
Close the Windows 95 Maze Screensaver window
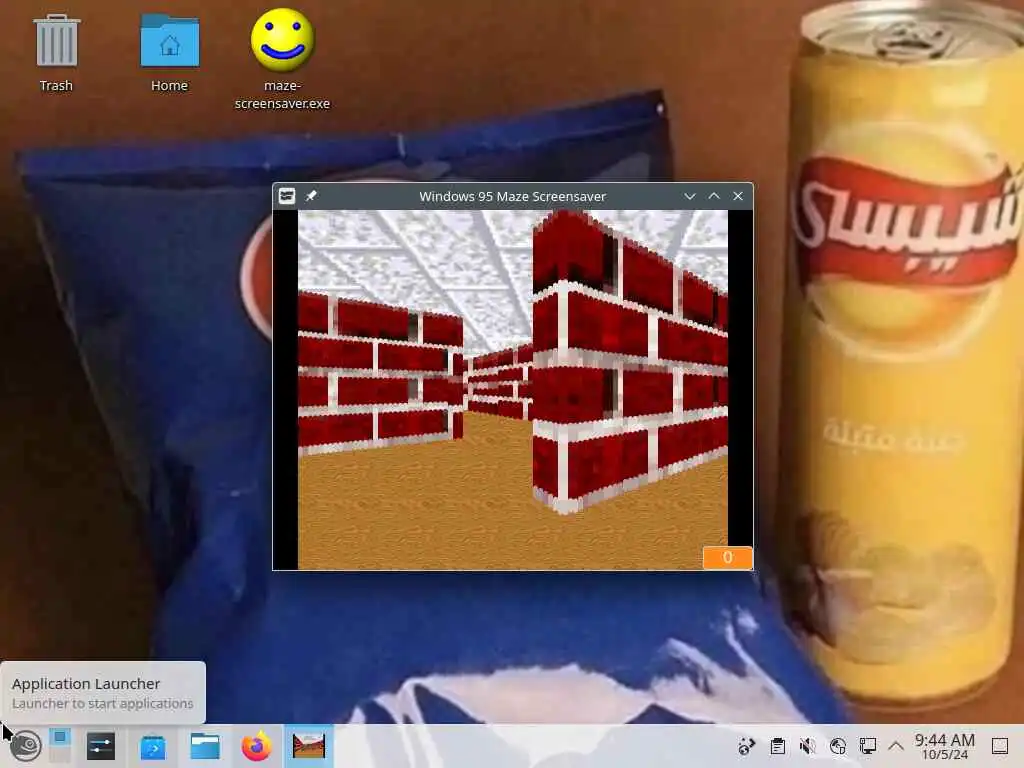point(738,196)
